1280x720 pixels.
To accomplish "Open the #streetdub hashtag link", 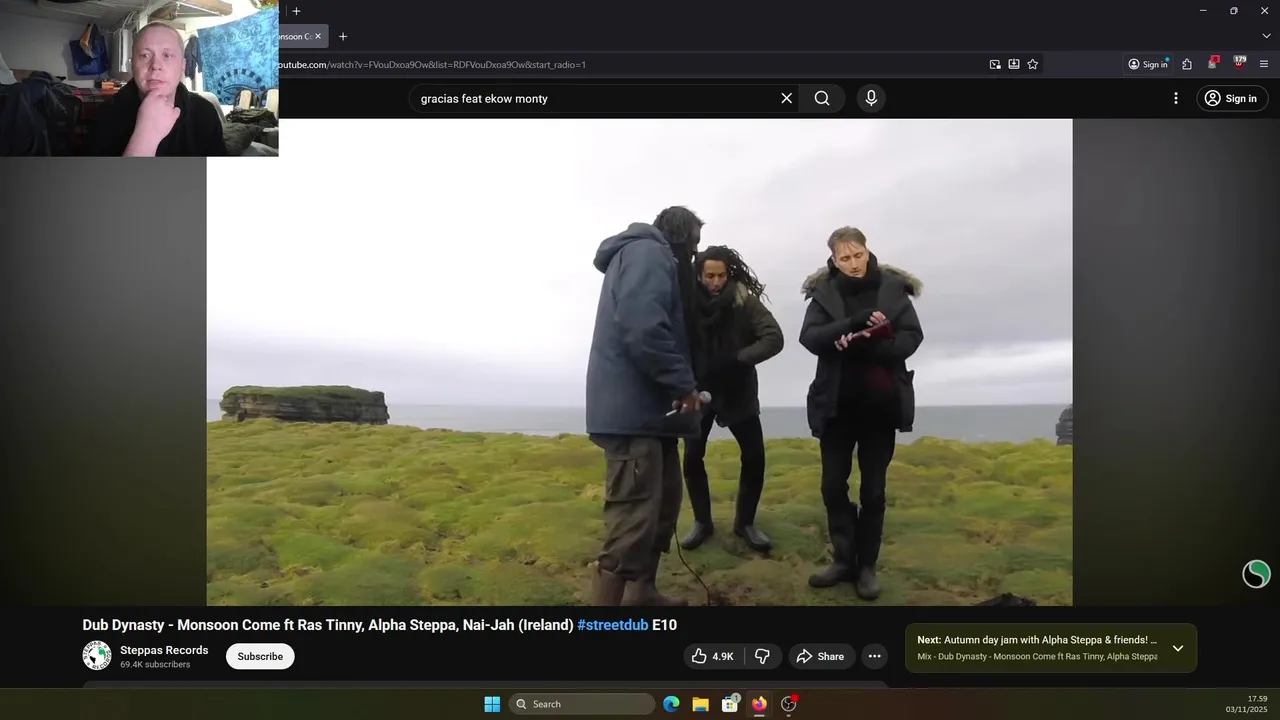I will point(612,625).
